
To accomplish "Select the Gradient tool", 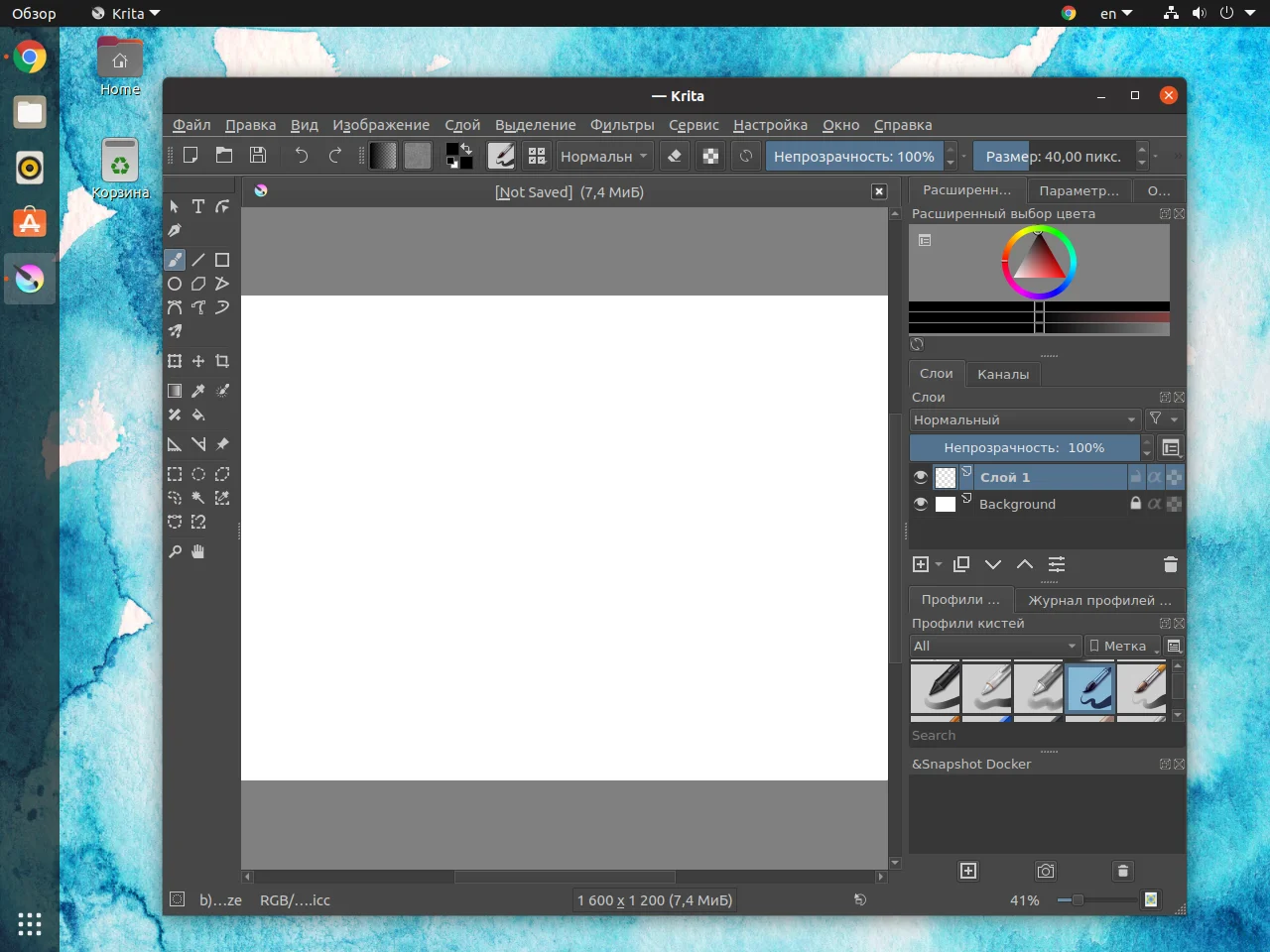I will click(x=175, y=391).
